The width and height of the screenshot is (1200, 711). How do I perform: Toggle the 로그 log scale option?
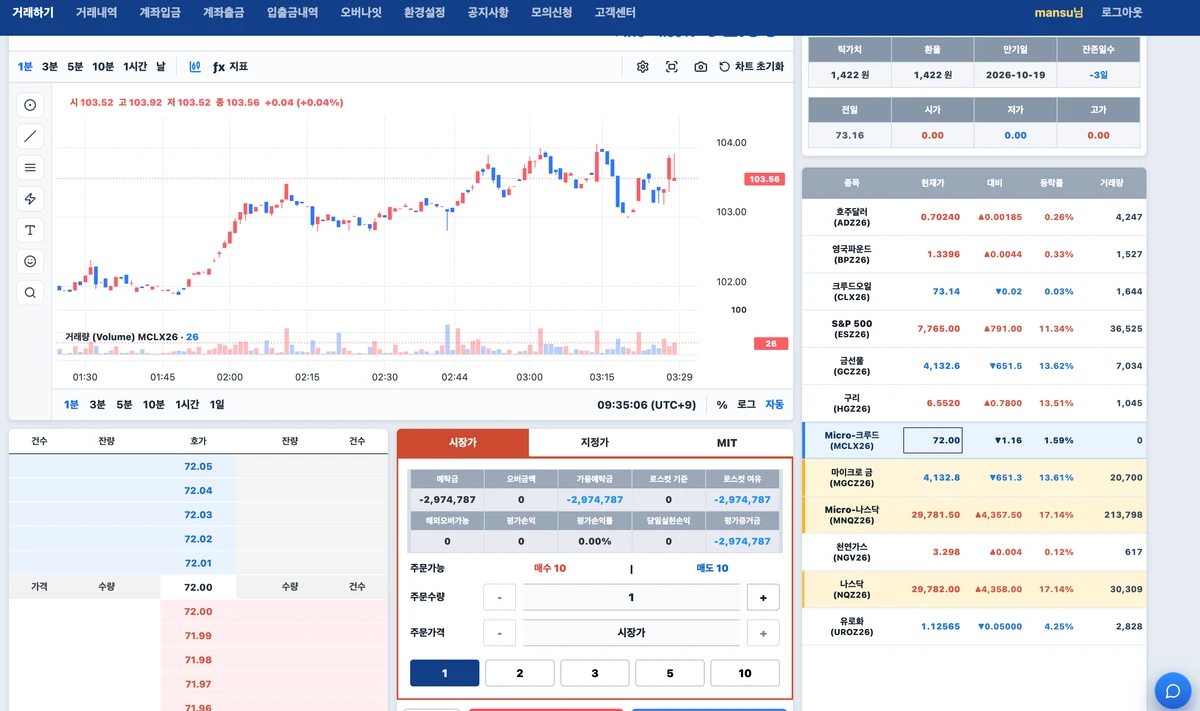[746, 404]
